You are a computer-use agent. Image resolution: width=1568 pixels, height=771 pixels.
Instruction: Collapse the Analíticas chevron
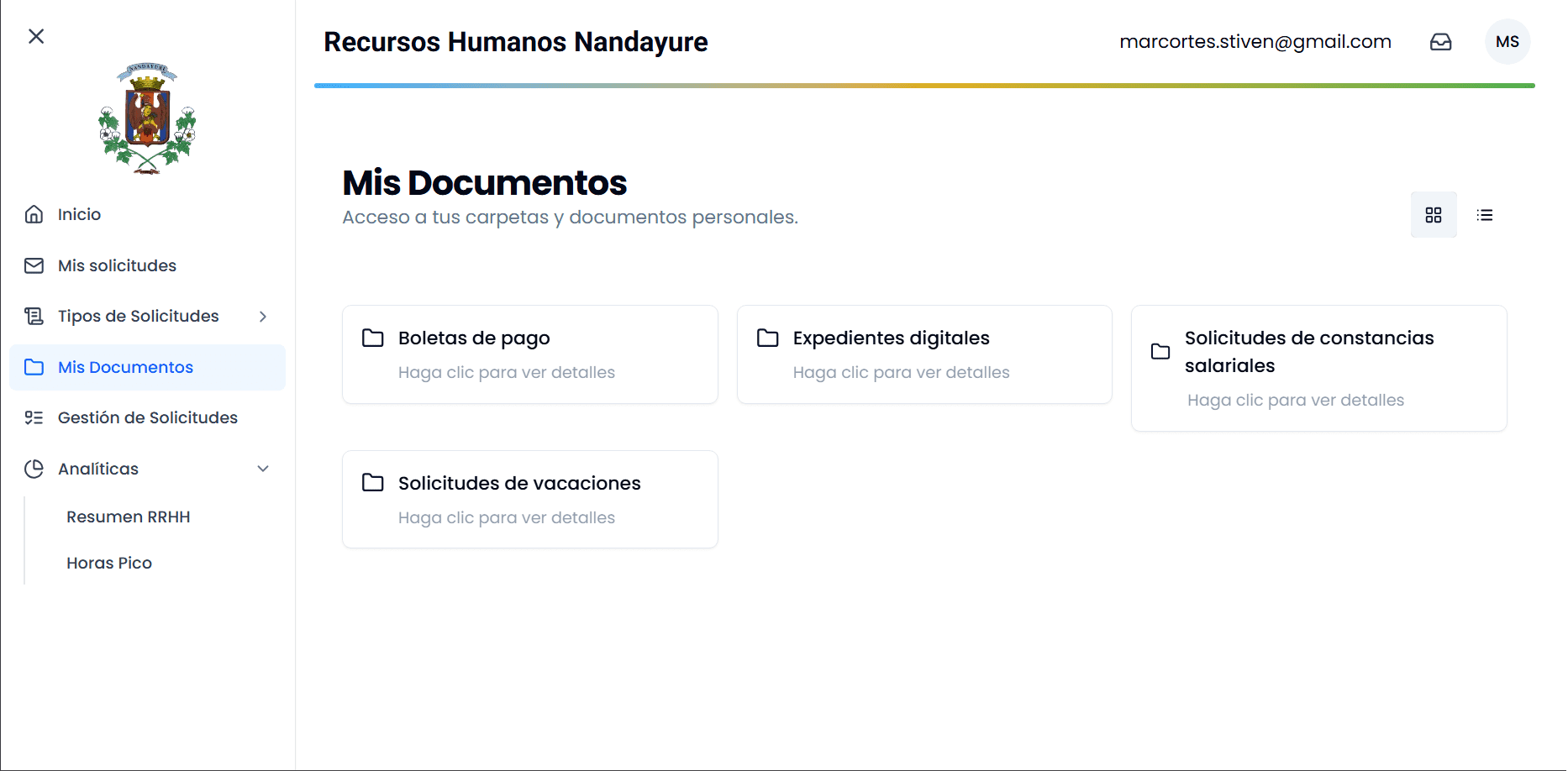tap(263, 469)
